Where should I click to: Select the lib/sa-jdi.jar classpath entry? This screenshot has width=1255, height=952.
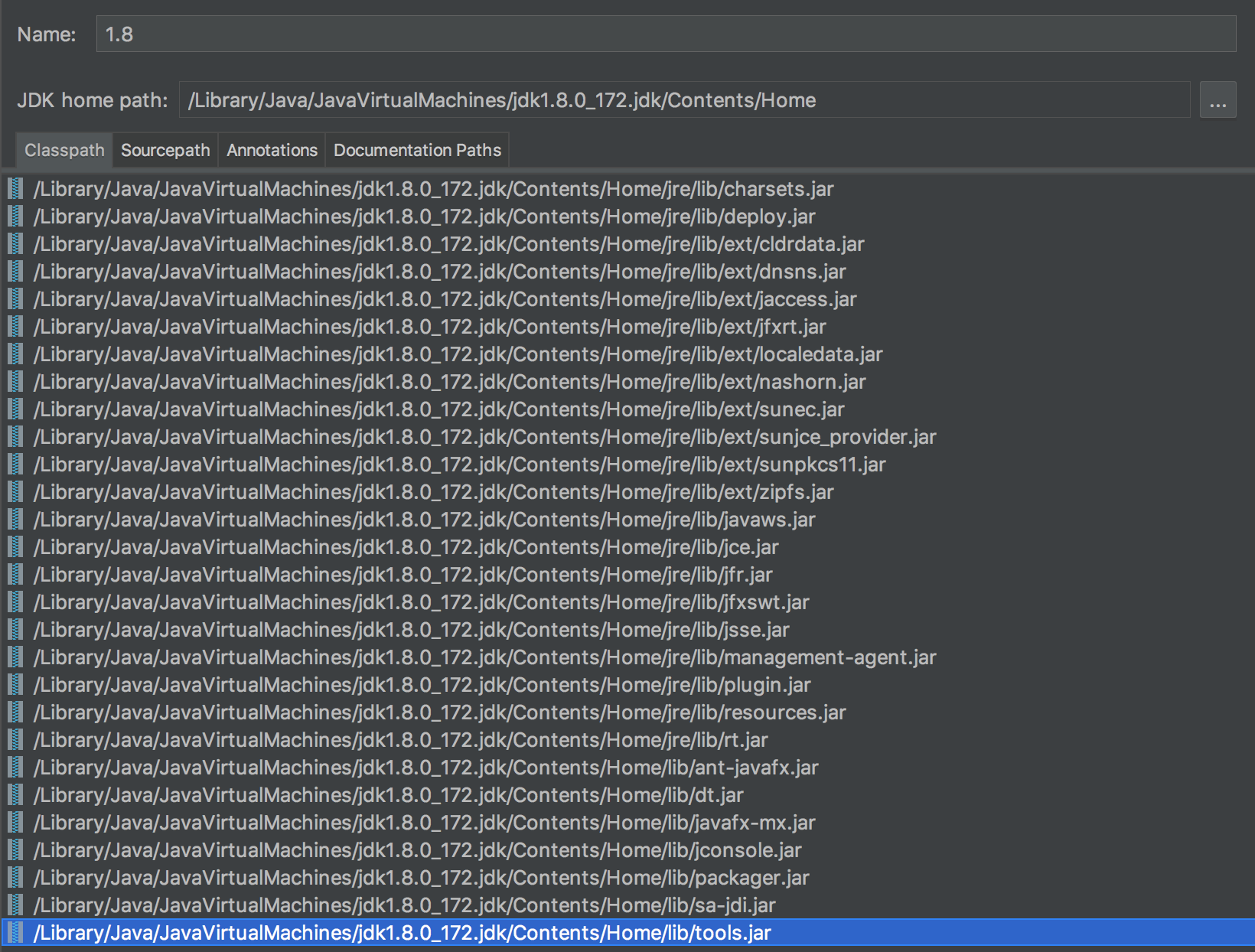click(x=627, y=905)
